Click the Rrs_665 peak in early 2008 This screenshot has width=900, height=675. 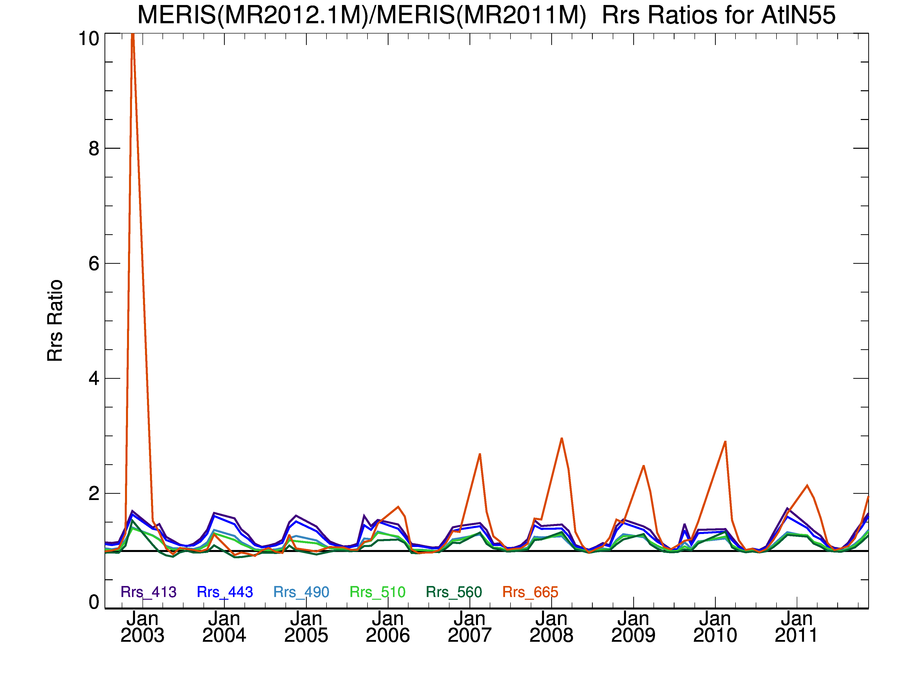coord(561,439)
